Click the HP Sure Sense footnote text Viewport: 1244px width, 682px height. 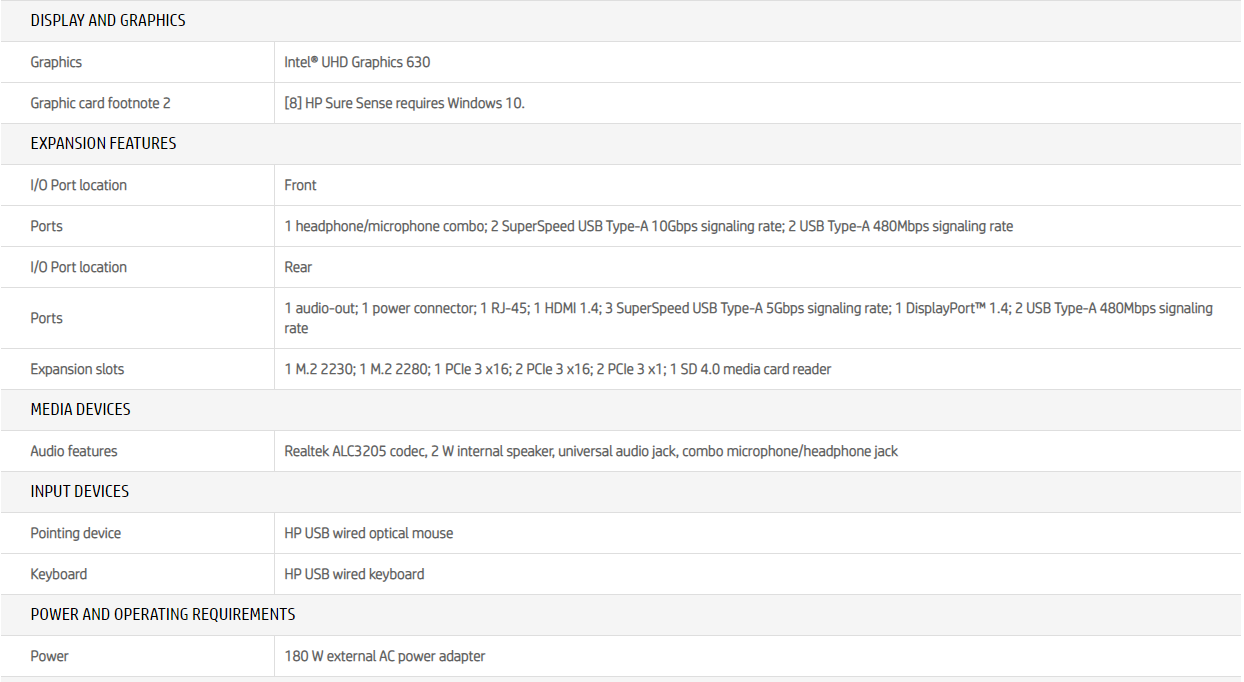(x=404, y=103)
